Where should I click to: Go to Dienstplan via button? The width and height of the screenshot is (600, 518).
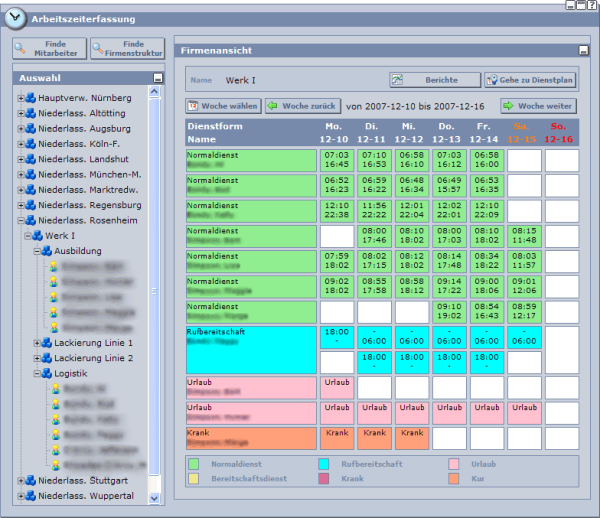(x=530, y=80)
